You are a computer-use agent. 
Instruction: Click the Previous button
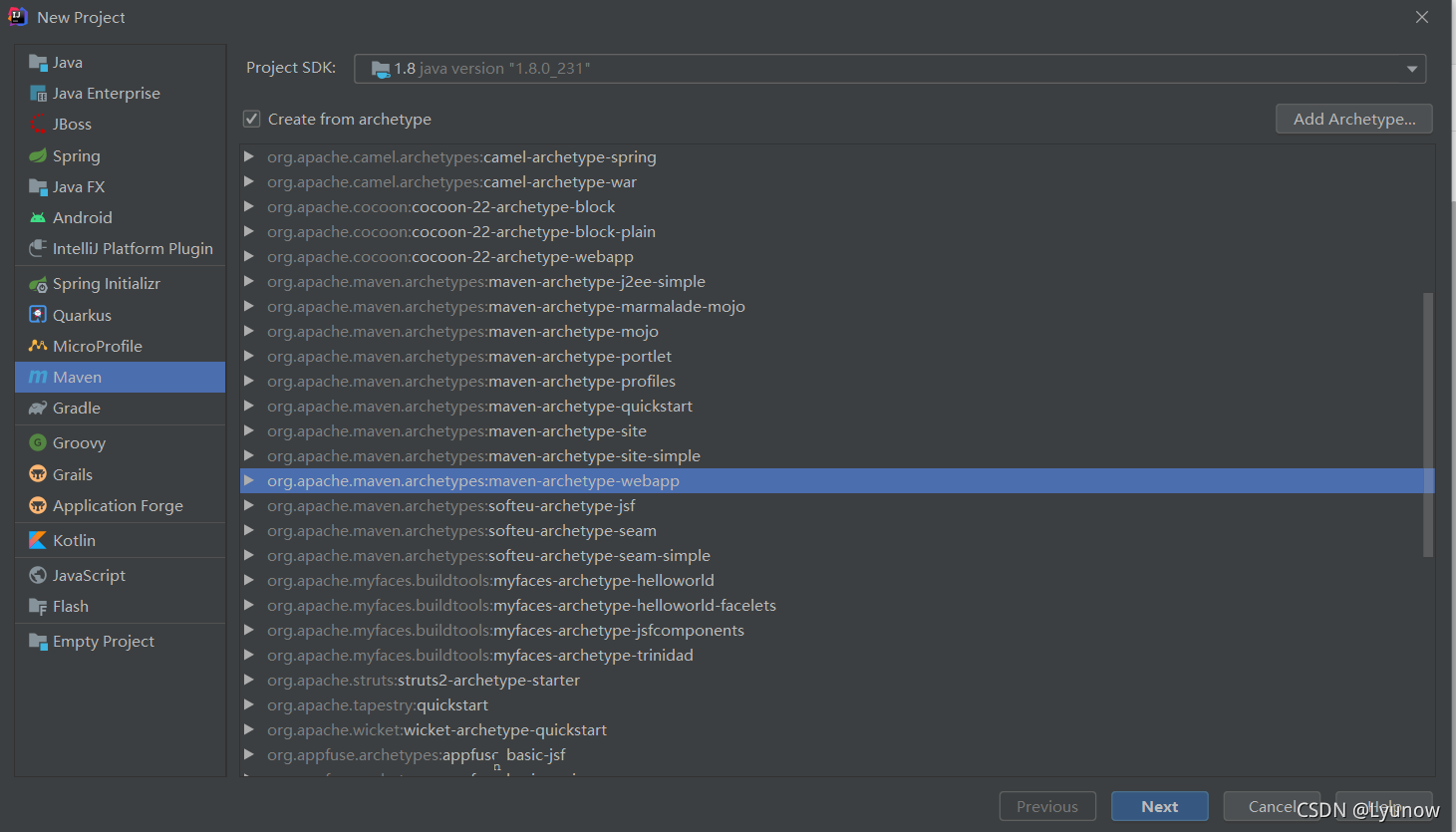(1047, 806)
